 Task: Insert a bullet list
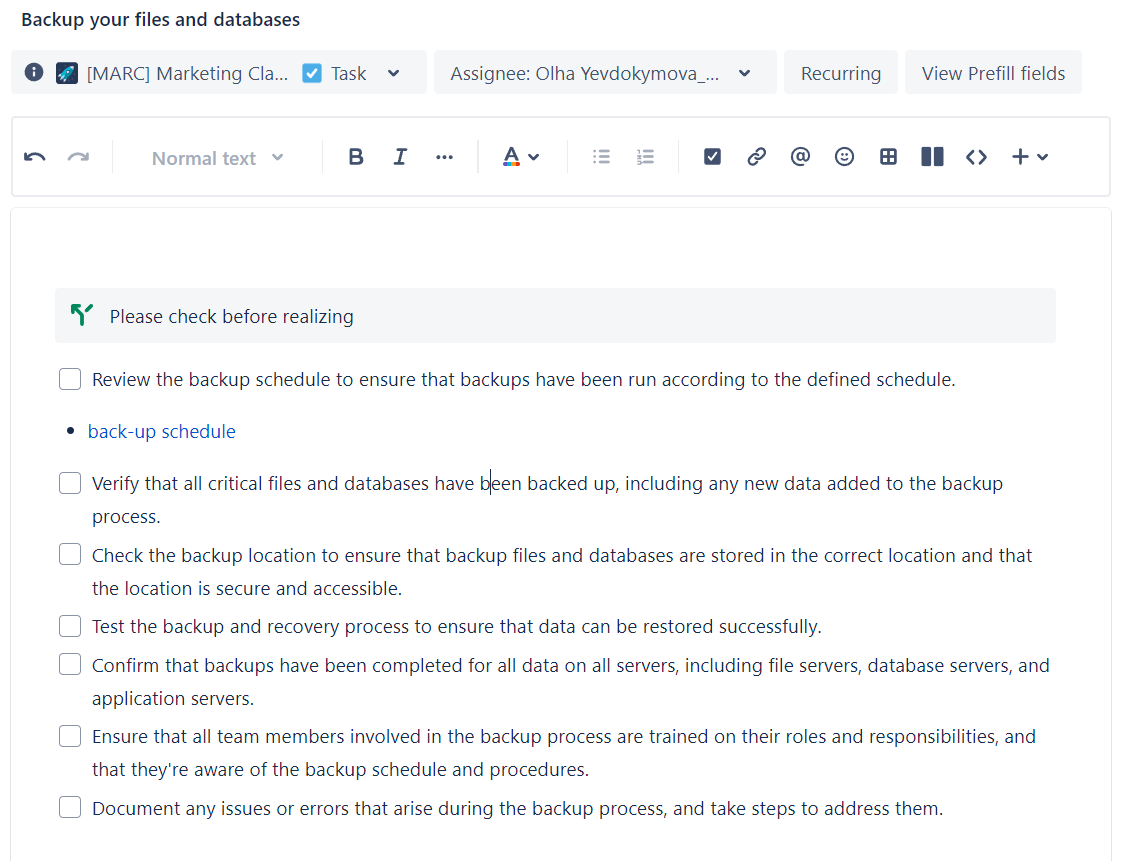pos(601,156)
